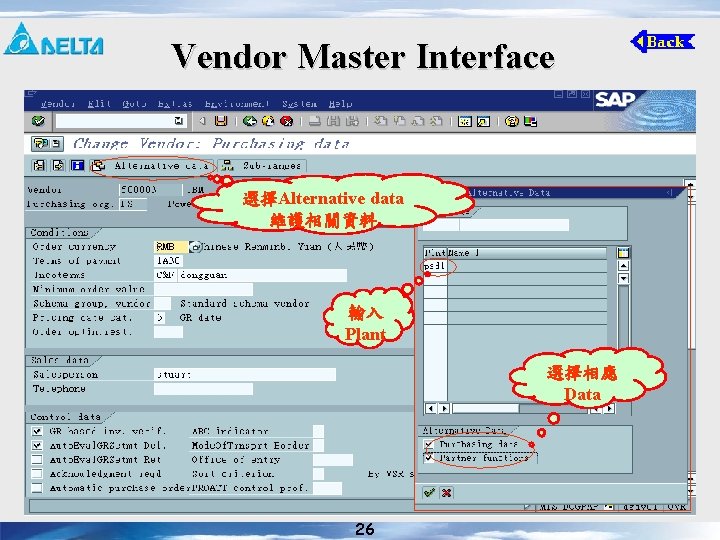Click the yellow Help icon
The width and height of the screenshot is (720, 540).
tap(511, 121)
